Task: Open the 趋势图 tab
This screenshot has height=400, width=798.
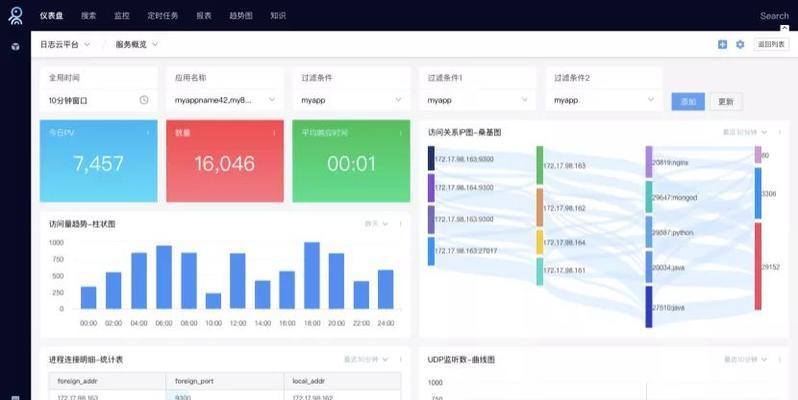Action: pos(241,16)
